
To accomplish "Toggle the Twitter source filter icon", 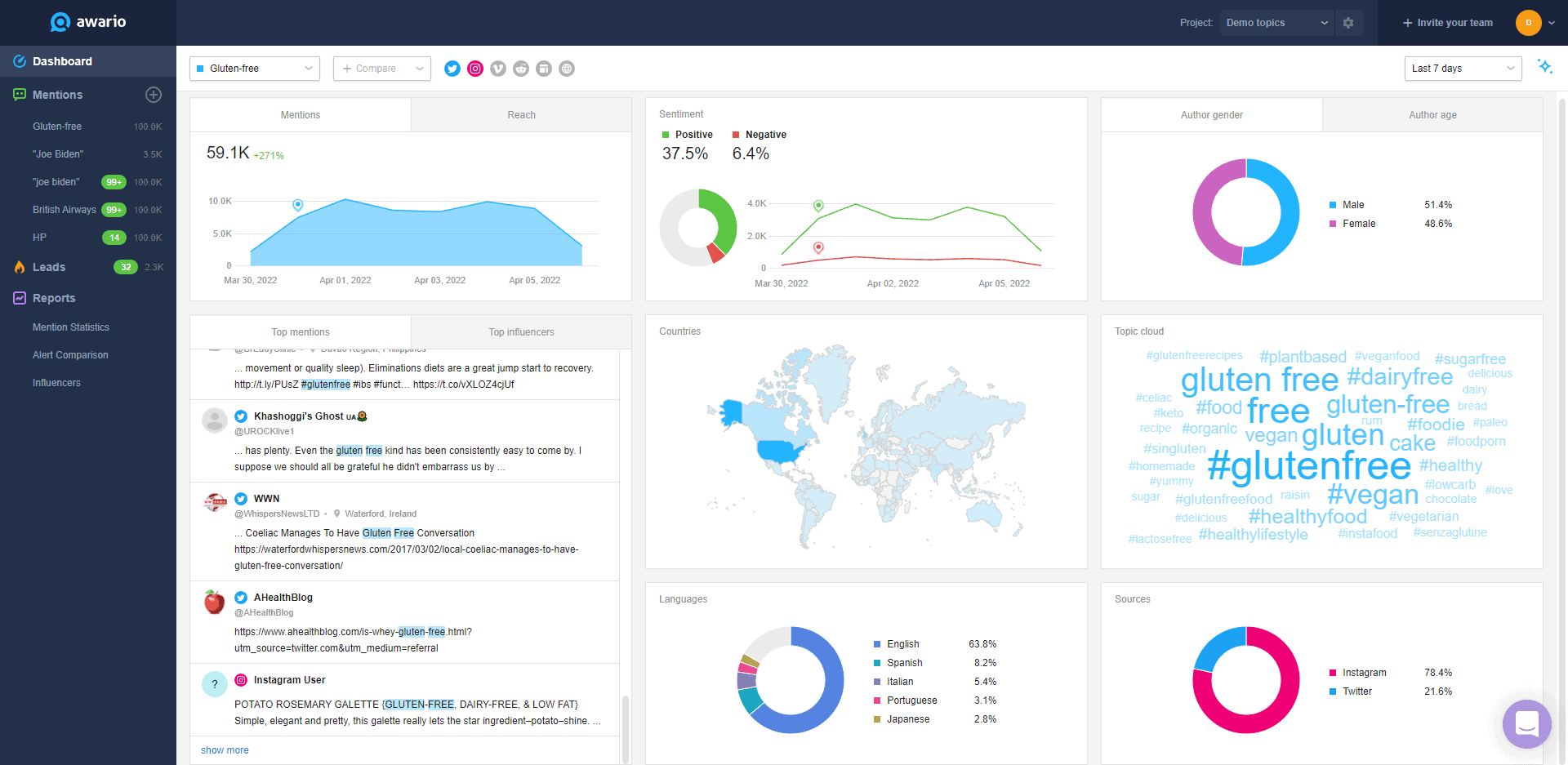I will [452, 69].
